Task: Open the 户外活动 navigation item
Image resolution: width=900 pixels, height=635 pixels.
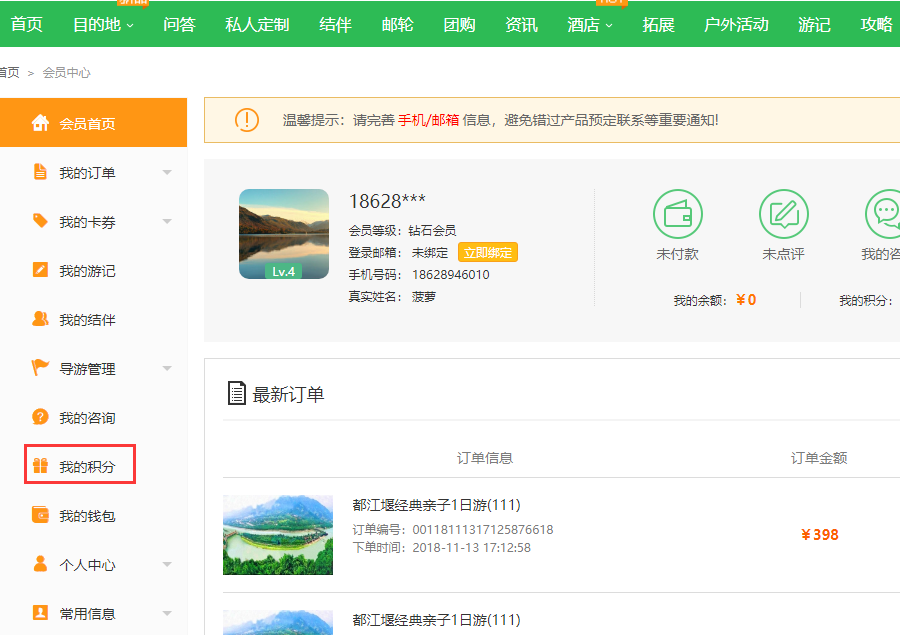Action: pyautogui.click(x=736, y=25)
